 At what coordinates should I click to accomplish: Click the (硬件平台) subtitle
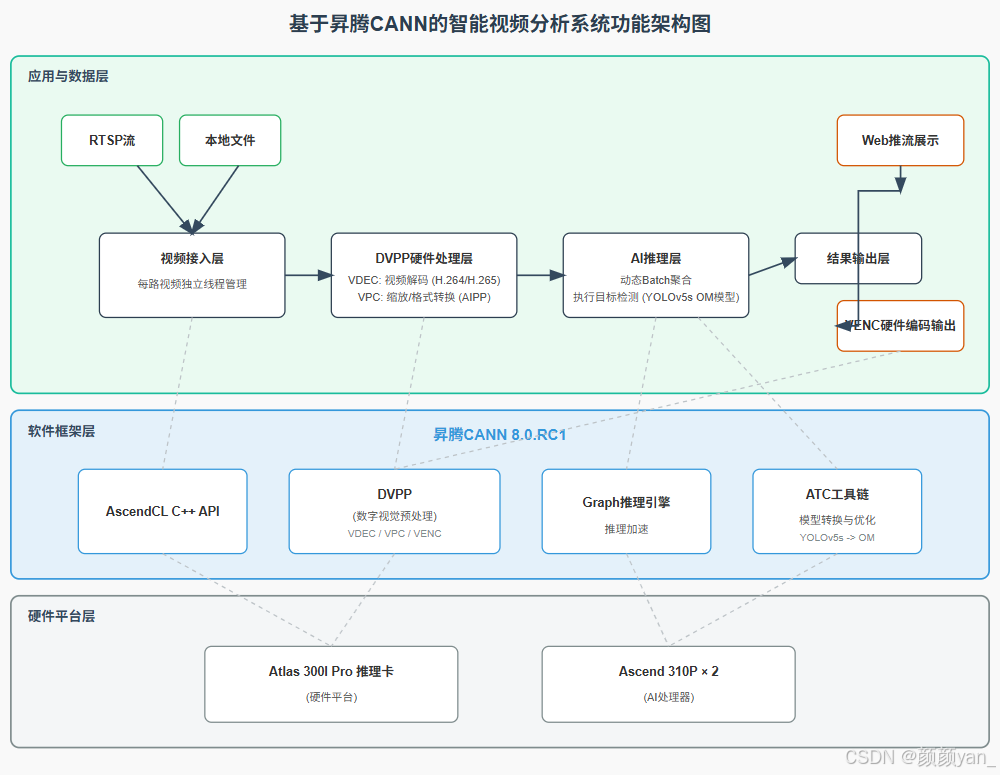coord(331,697)
